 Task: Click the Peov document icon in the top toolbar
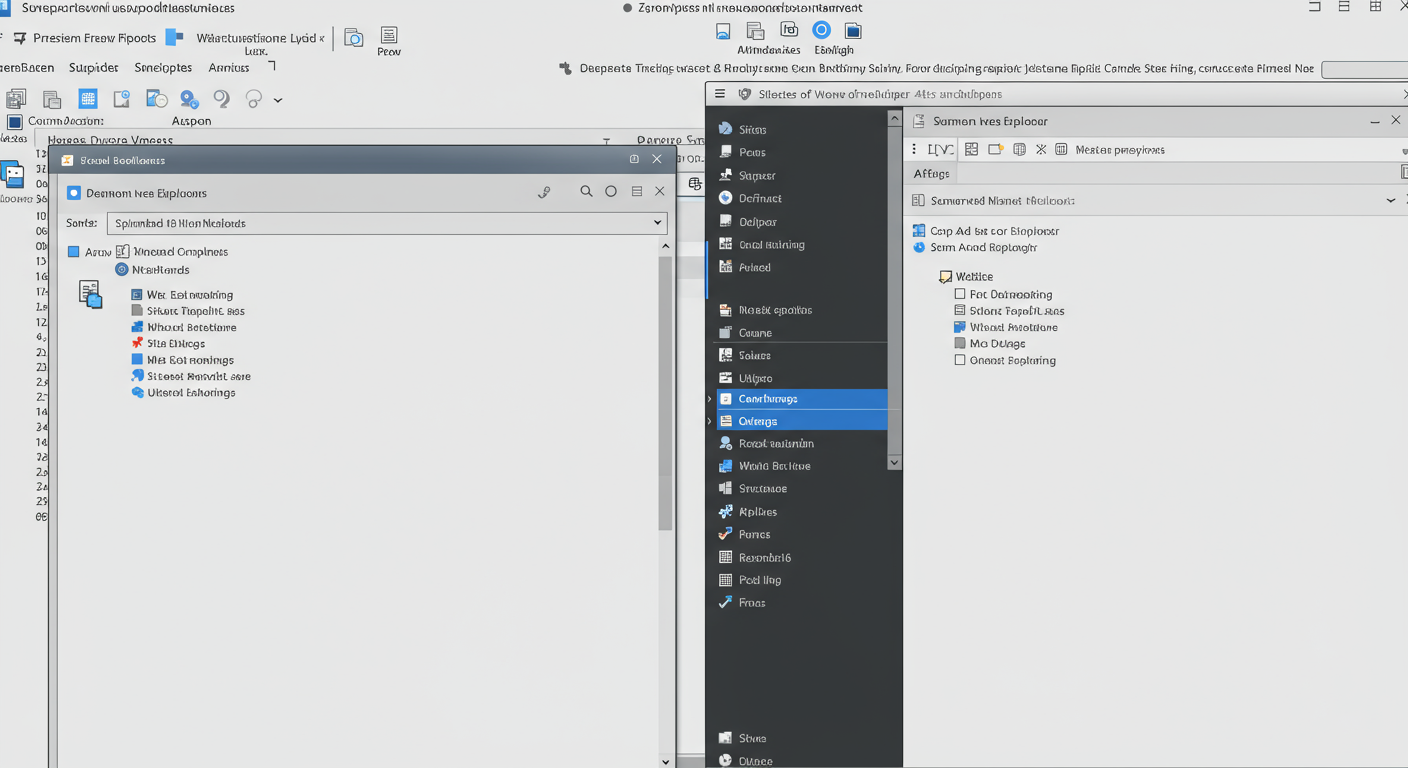point(389,36)
